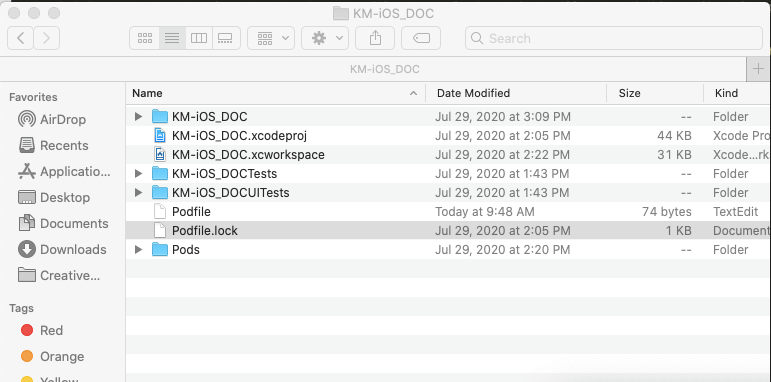Click the Edit Tags button
This screenshot has width=771, height=382.
pyautogui.click(x=421, y=38)
